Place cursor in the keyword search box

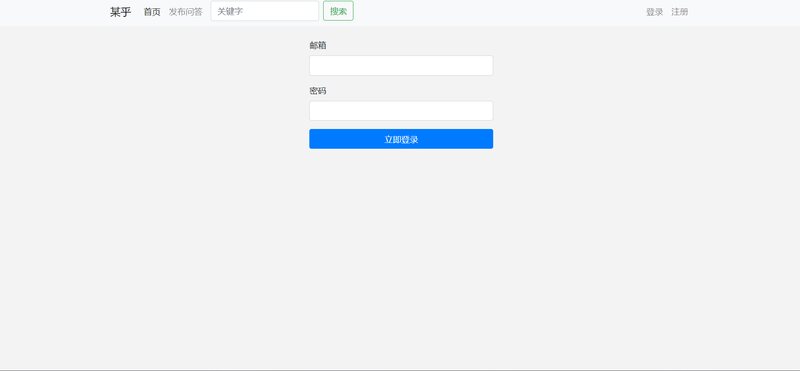click(x=265, y=11)
